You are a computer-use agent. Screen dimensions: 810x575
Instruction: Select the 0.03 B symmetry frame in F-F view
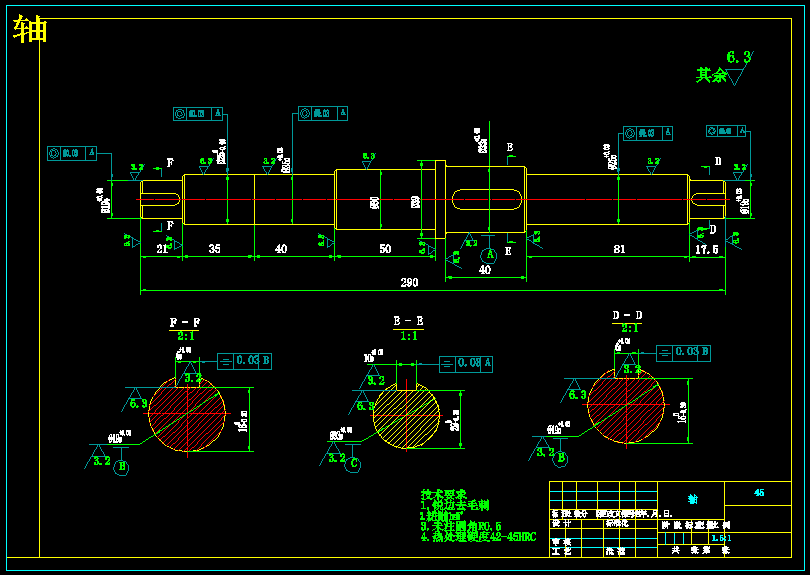[244, 361]
